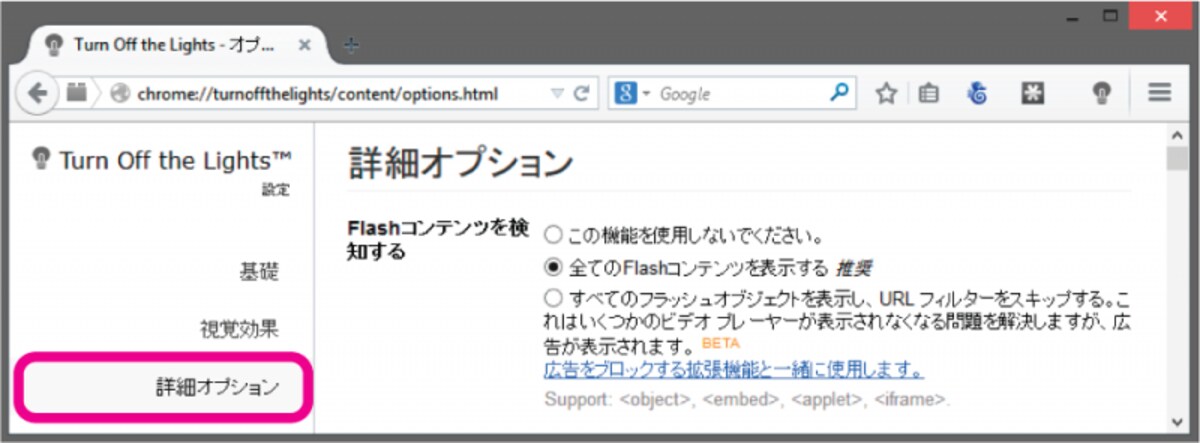Click the 設定 label under the sidebar title
Viewport: 1200px width, 443px height.
276,190
